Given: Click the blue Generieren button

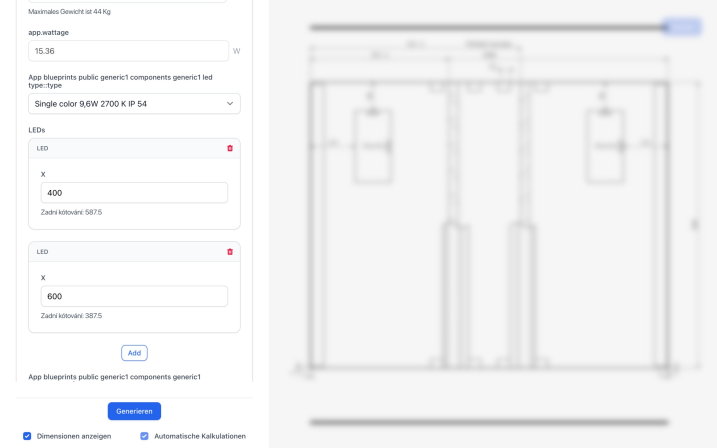Looking at the screenshot, I should (x=134, y=411).
